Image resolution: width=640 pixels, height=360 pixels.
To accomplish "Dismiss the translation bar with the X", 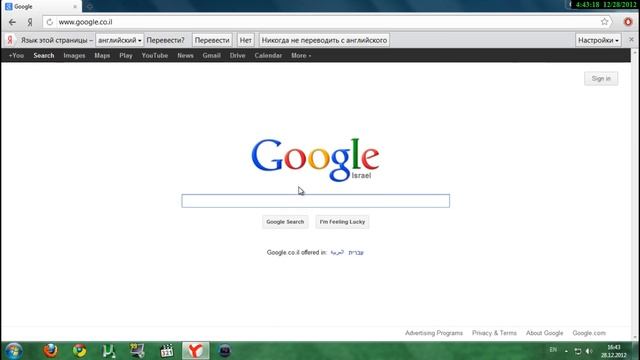I will coord(631,40).
